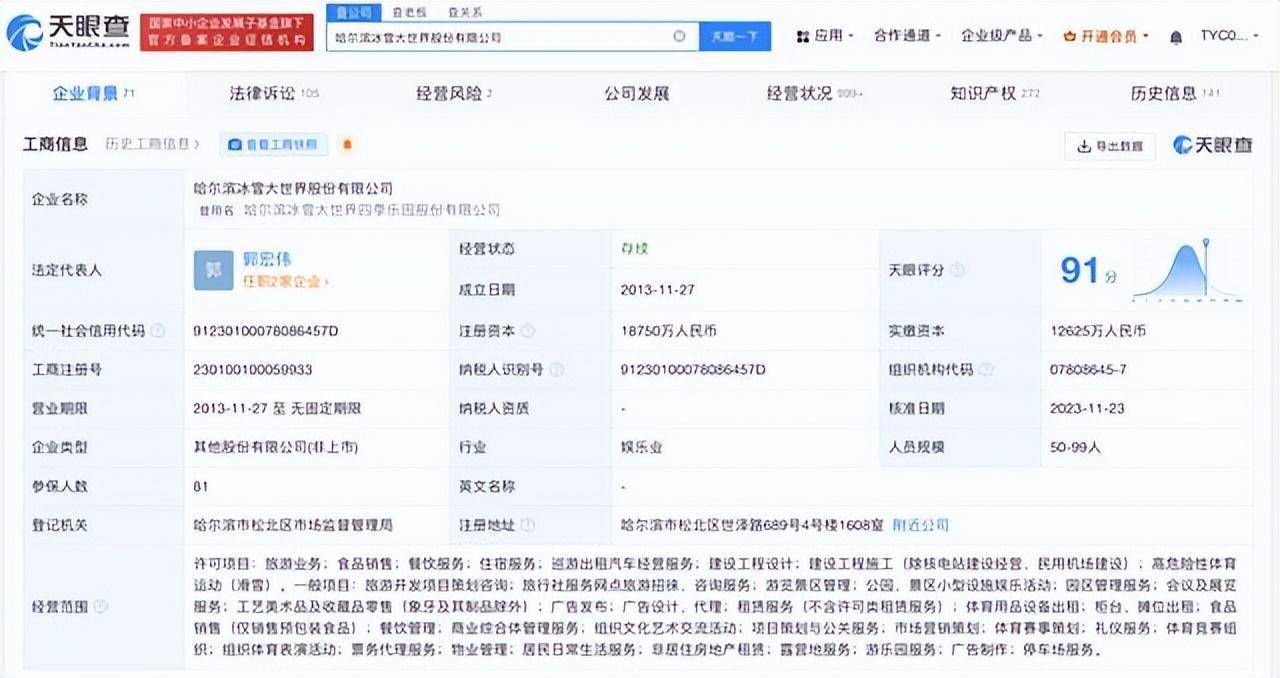This screenshot has height=678, width=1280.
Task: Click the credit code 91230100078086457D next to 统一社会信用代码
Action: coord(266,330)
